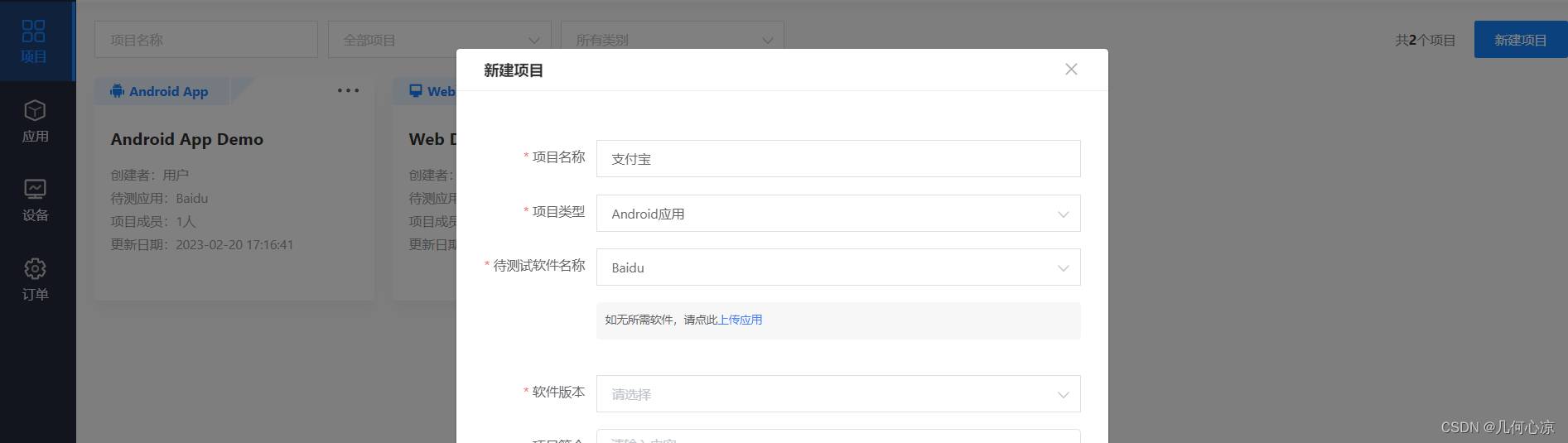The height and width of the screenshot is (443, 1568).
Task: Open the 设备 monitor icon in sidebar
Action: tap(35, 190)
